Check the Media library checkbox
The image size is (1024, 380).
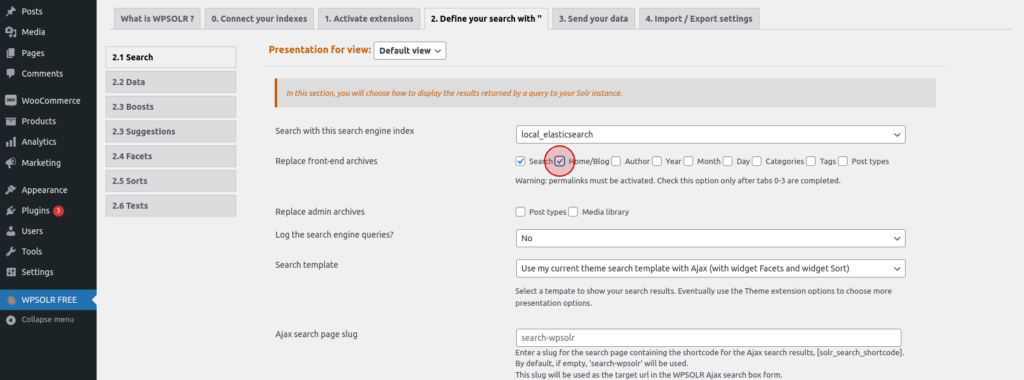point(573,212)
